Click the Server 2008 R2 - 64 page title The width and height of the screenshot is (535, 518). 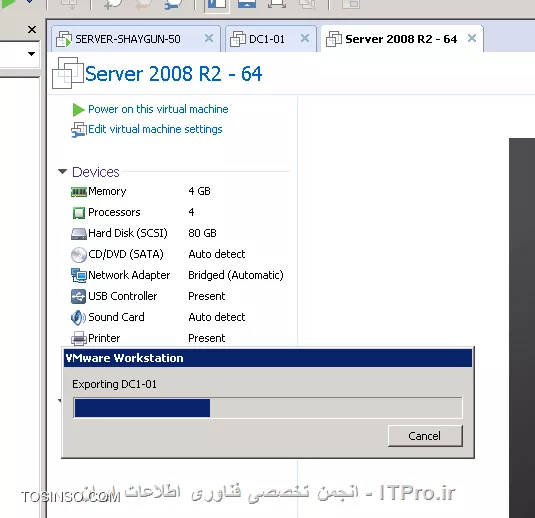[x=174, y=74]
